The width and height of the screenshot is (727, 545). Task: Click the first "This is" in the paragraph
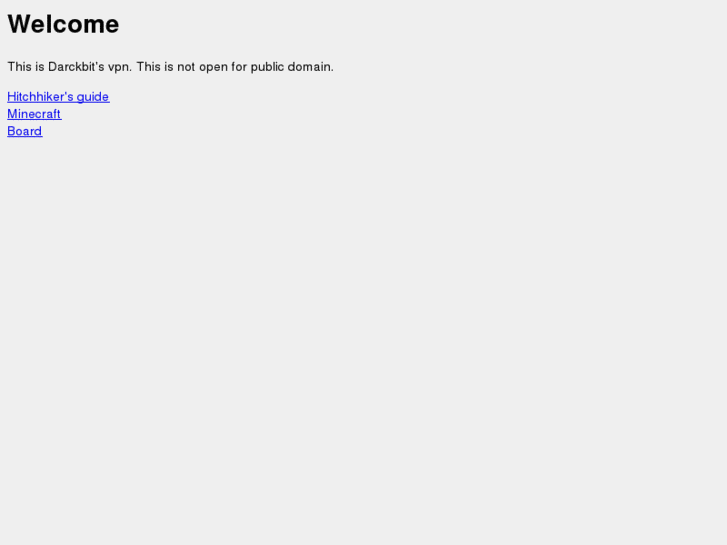pos(26,67)
